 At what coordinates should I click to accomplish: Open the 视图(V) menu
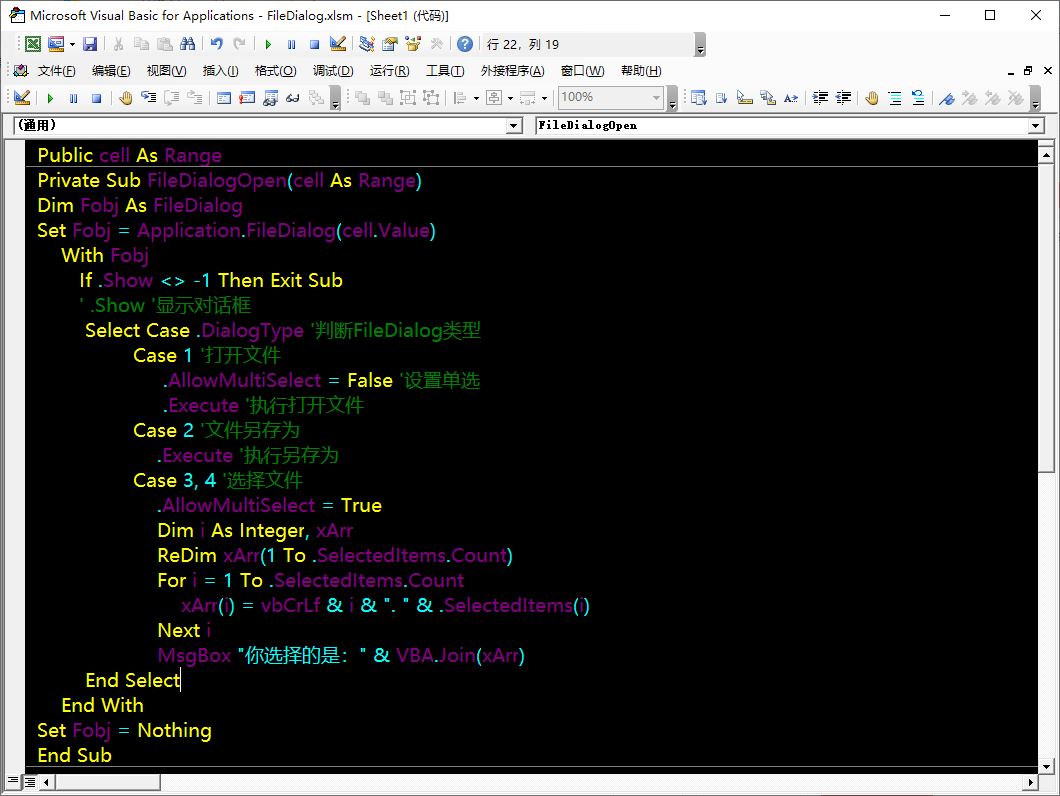coord(166,71)
